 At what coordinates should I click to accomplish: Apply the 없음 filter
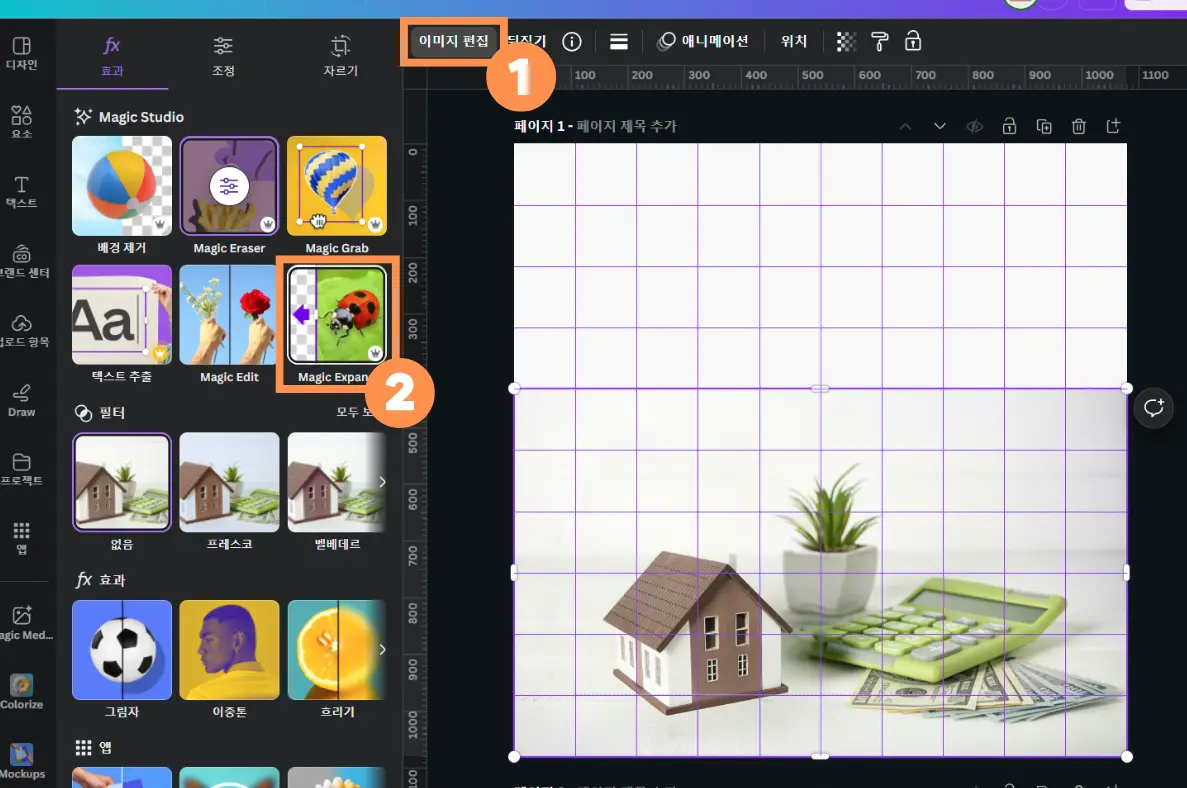[122, 482]
